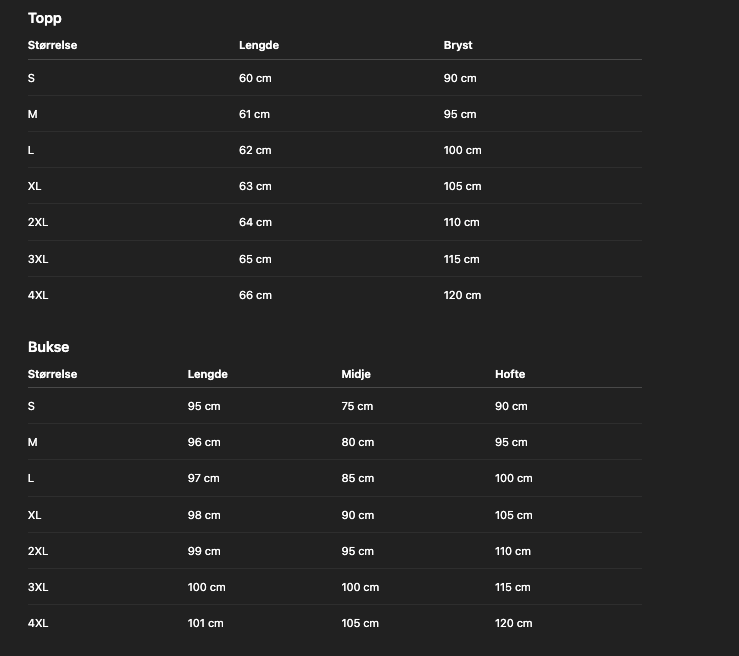Click the 115 cm Hofte value for 3XL

pos(513,587)
